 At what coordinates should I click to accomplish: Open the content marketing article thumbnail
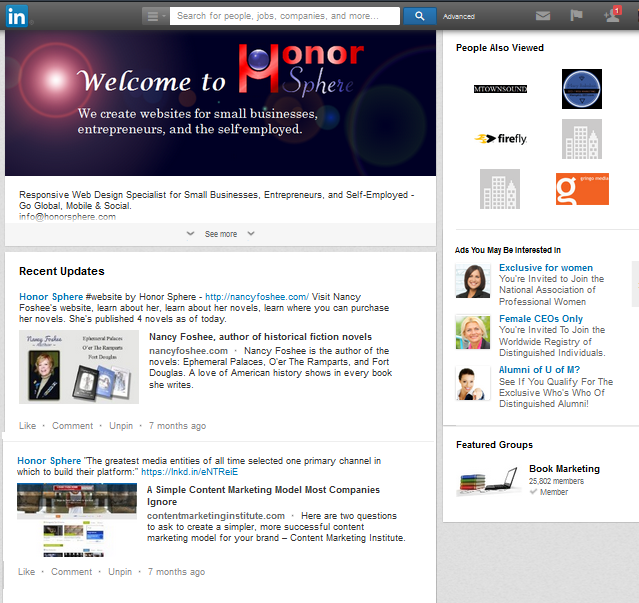tap(77, 520)
